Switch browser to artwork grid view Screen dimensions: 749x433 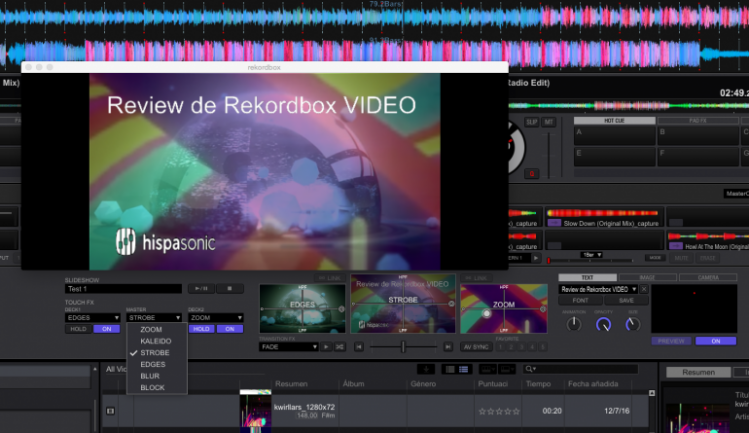tap(450, 369)
